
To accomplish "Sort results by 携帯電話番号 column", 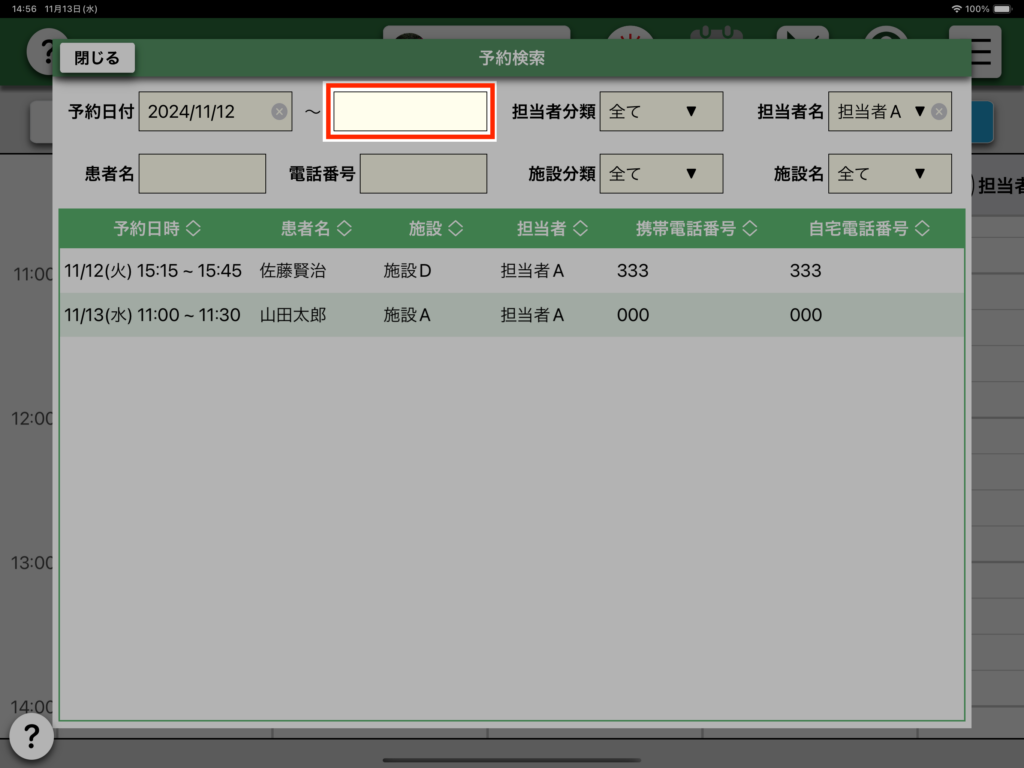I will 697,229.
